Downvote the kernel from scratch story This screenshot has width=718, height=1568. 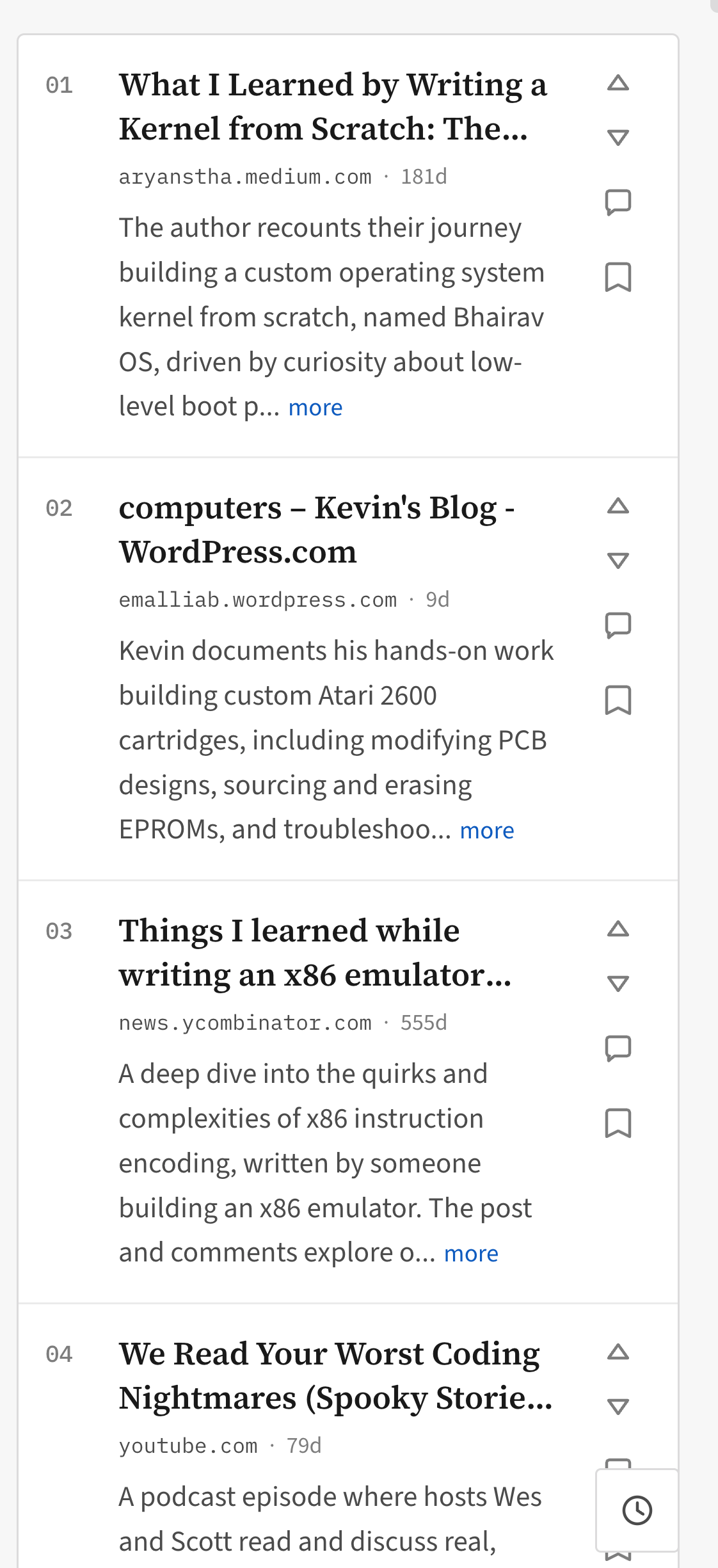(619, 136)
